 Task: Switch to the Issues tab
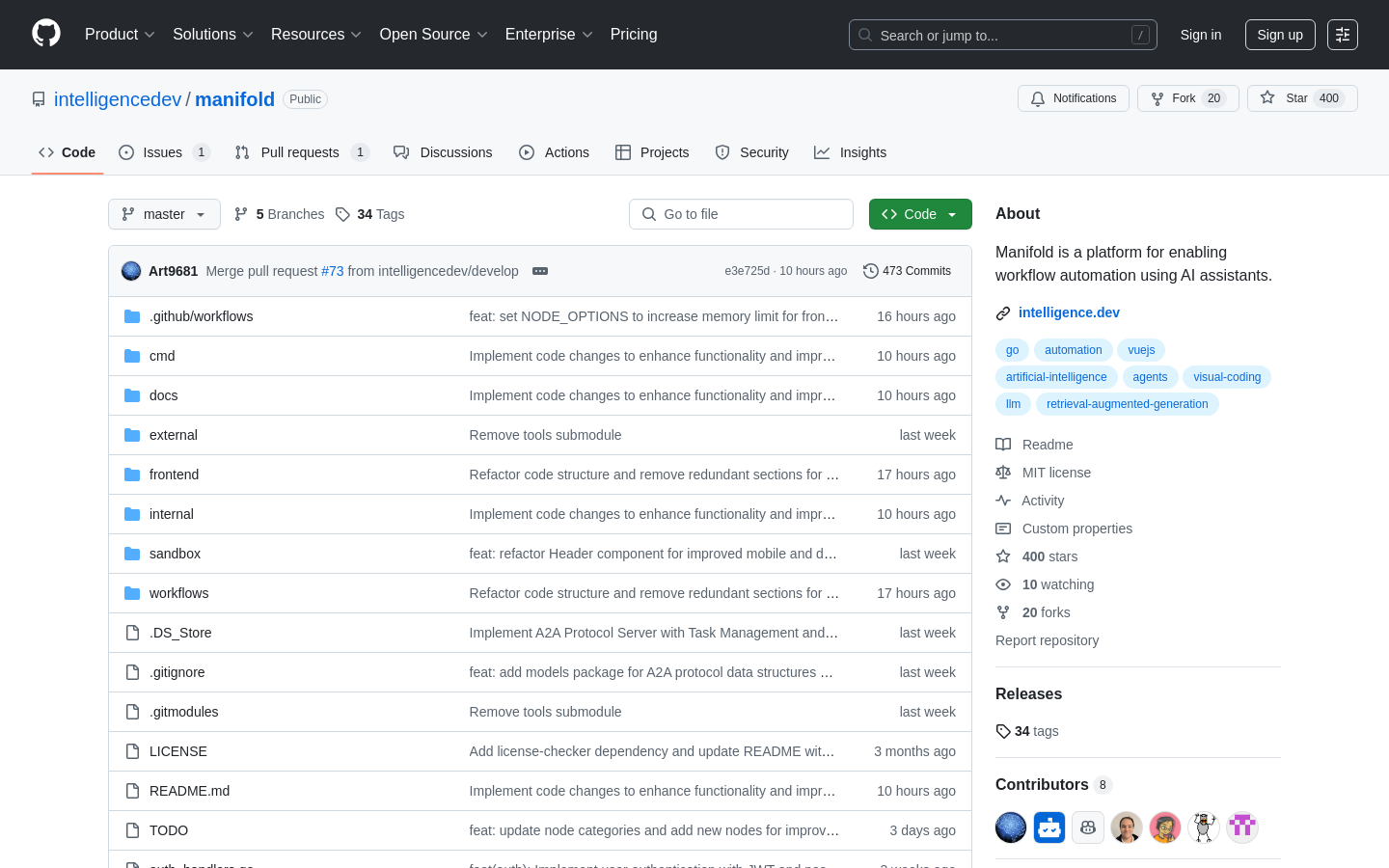click(164, 152)
